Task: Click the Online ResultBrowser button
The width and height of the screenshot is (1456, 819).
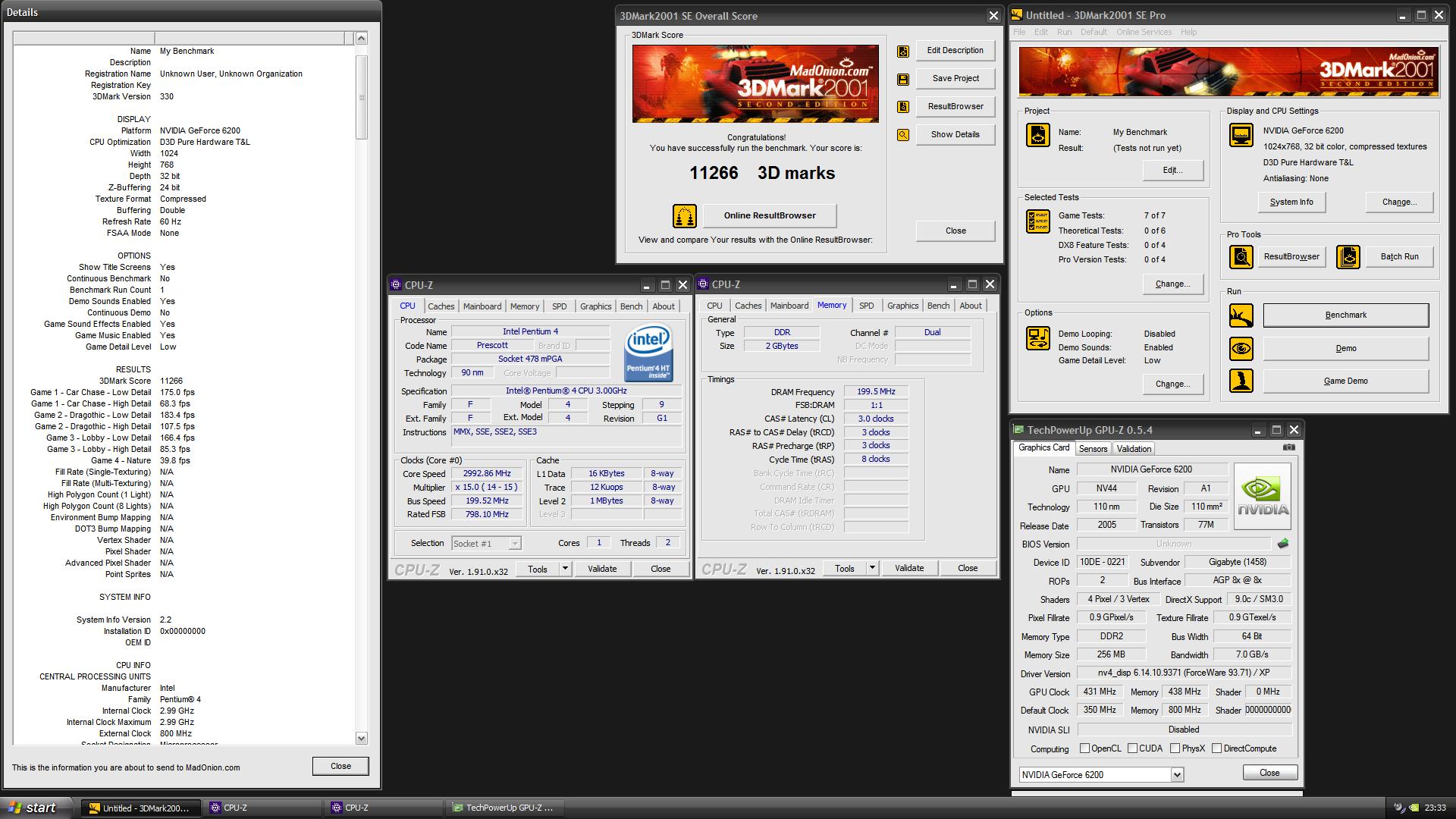Action: click(770, 216)
